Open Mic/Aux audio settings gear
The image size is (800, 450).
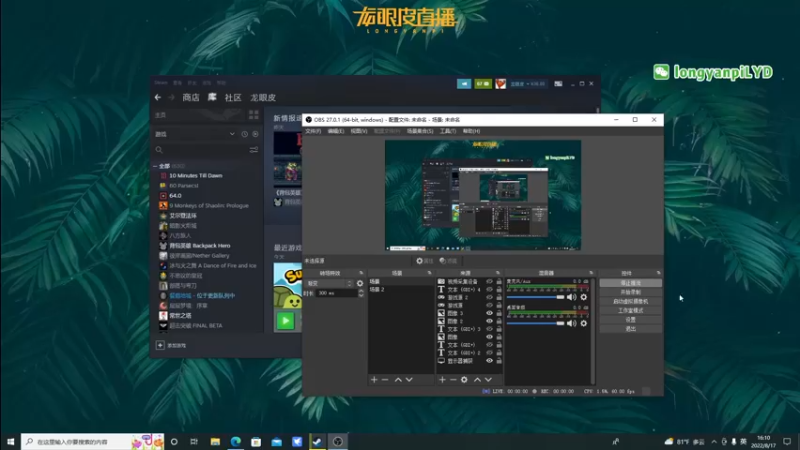coord(584,297)
